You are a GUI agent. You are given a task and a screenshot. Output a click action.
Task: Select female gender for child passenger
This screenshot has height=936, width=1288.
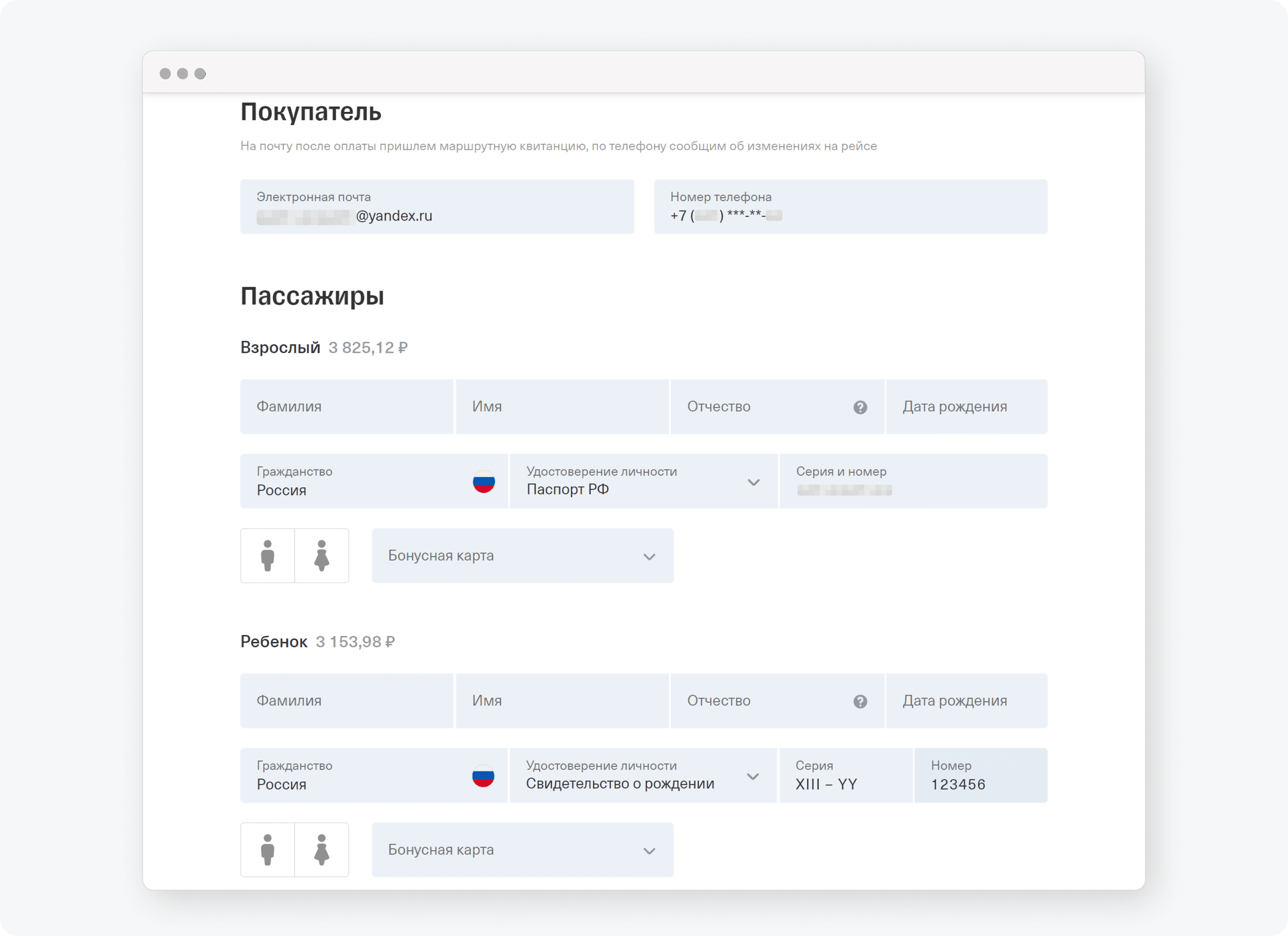click(x=322, y=849)
